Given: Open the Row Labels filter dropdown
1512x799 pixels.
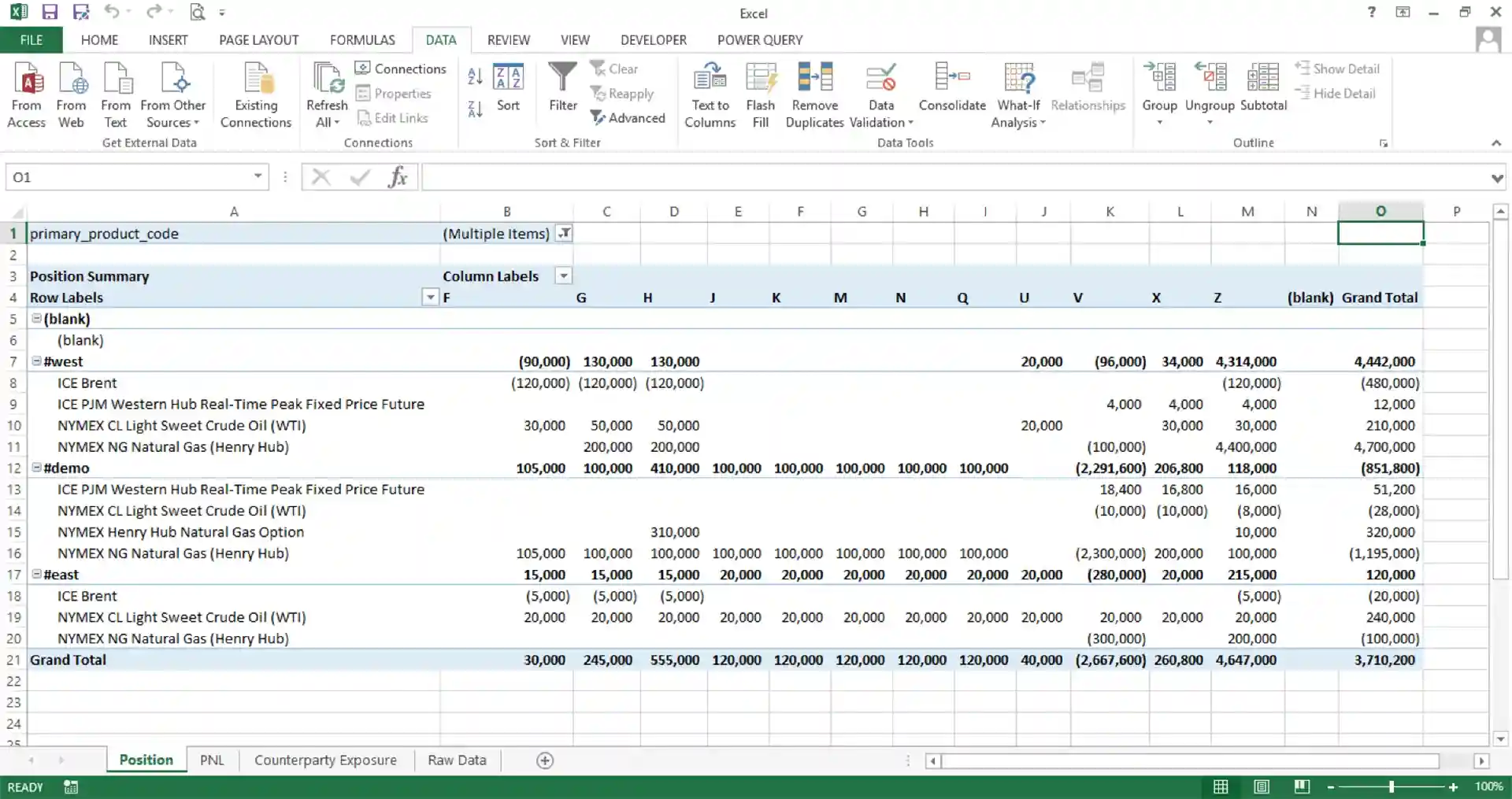Looking at the screenshot, I should (430, 298).
